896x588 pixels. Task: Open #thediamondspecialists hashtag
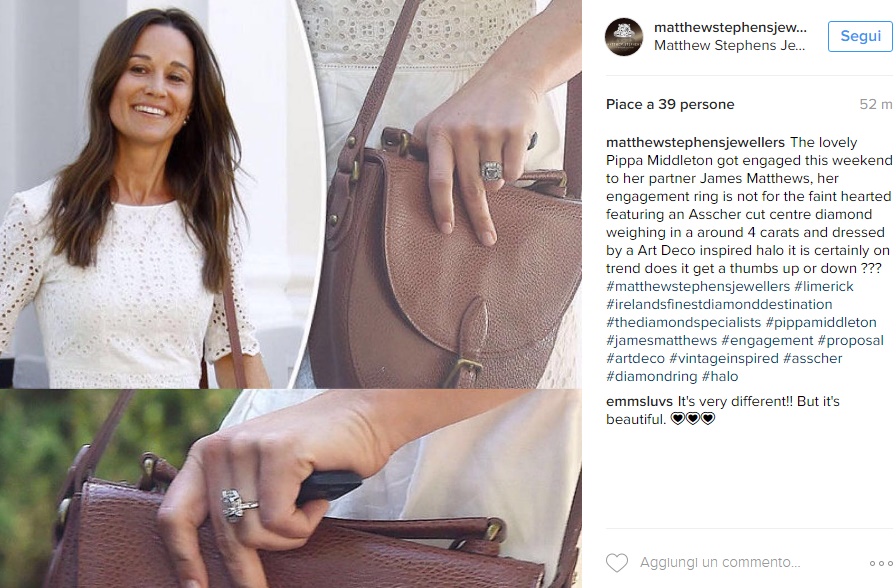[683, 322]
